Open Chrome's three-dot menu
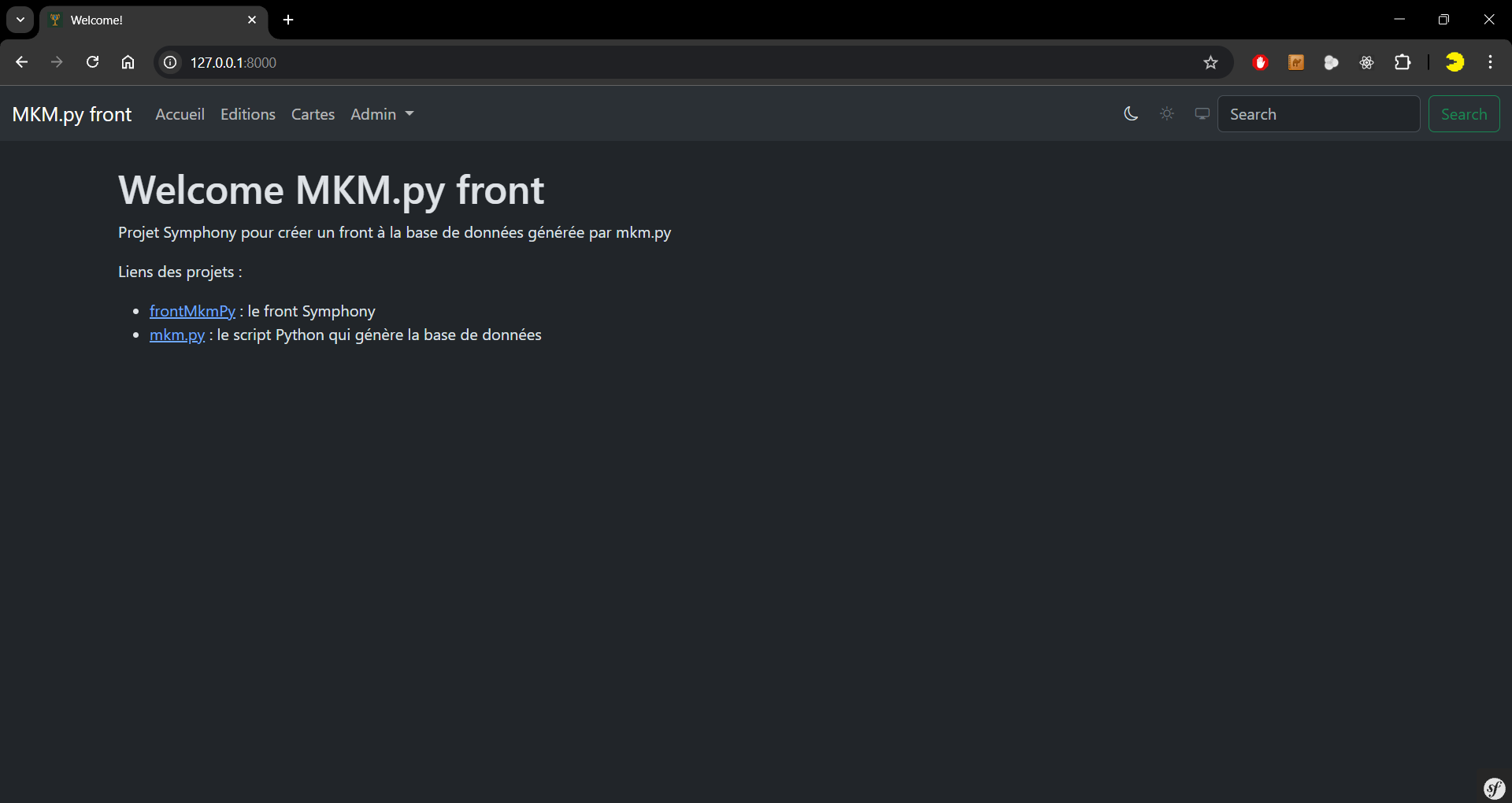 [1490, 62]
